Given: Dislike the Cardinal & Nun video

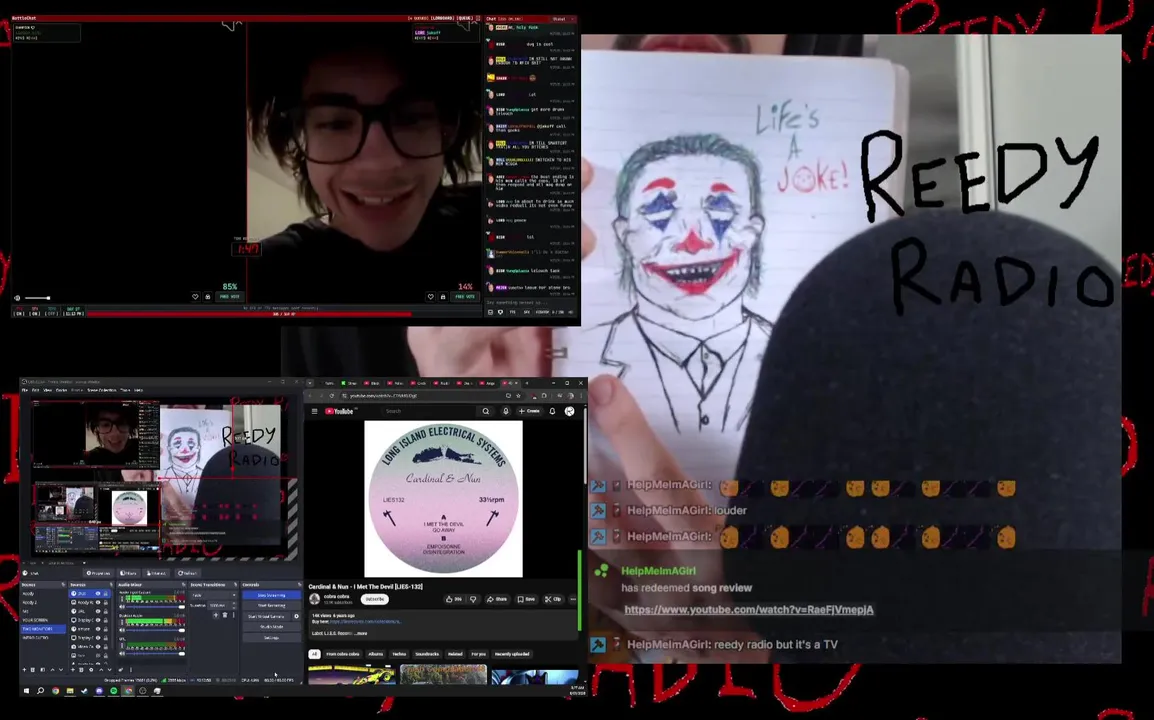Looking at the screenshot, I should click(x=473, y=599).
